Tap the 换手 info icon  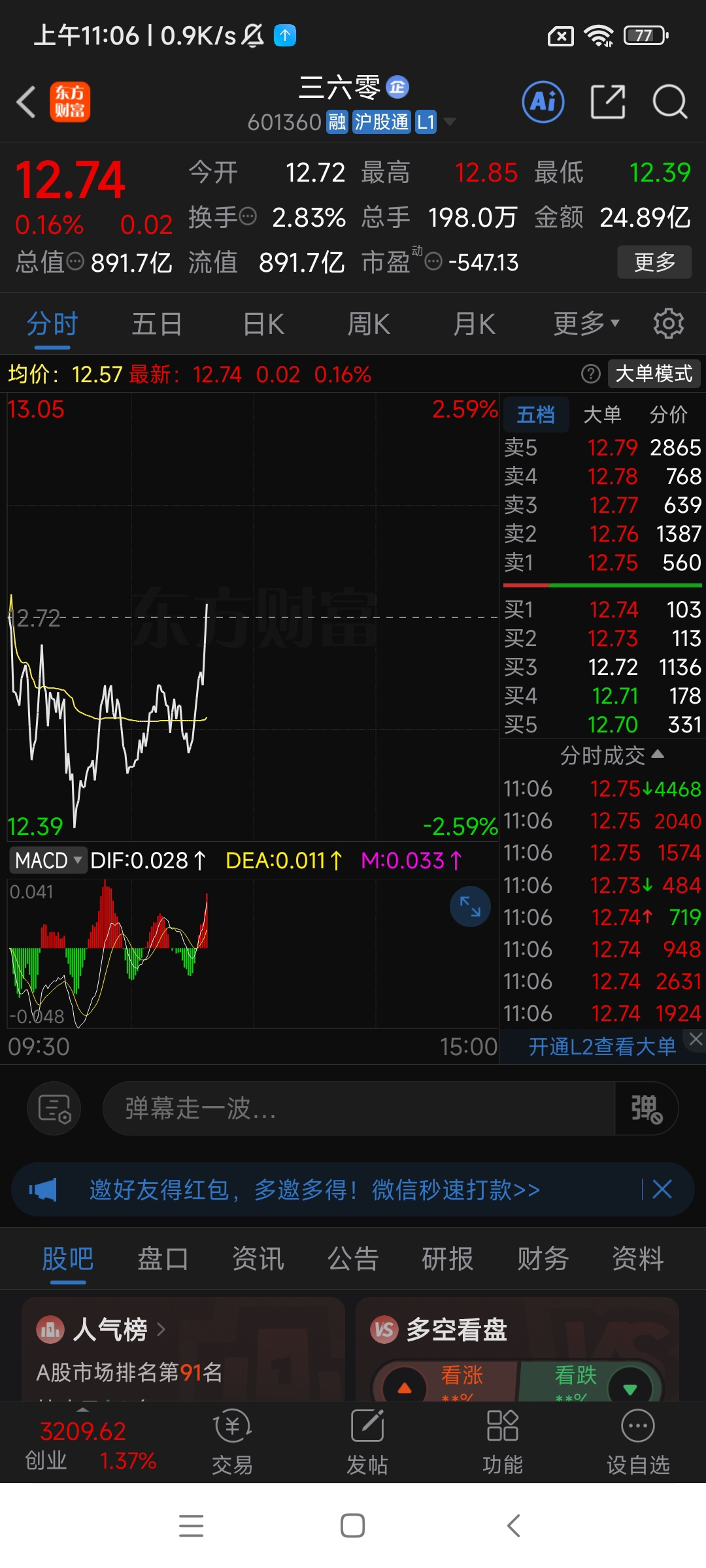pyautogui.click(x=248, y=216)
